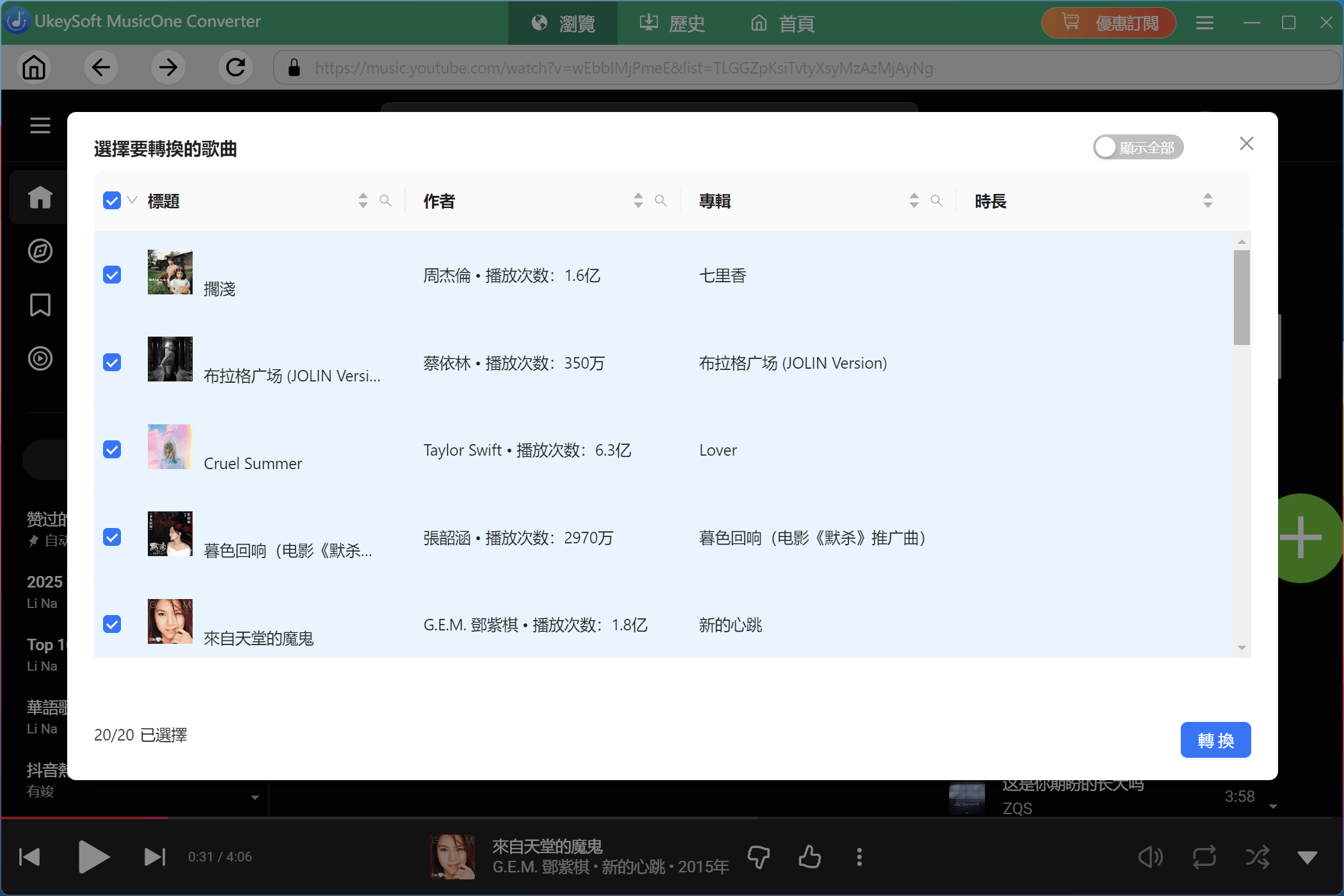Reload the current page
This screenshot has height=896, width=1344.
click(x=235, y=67)
